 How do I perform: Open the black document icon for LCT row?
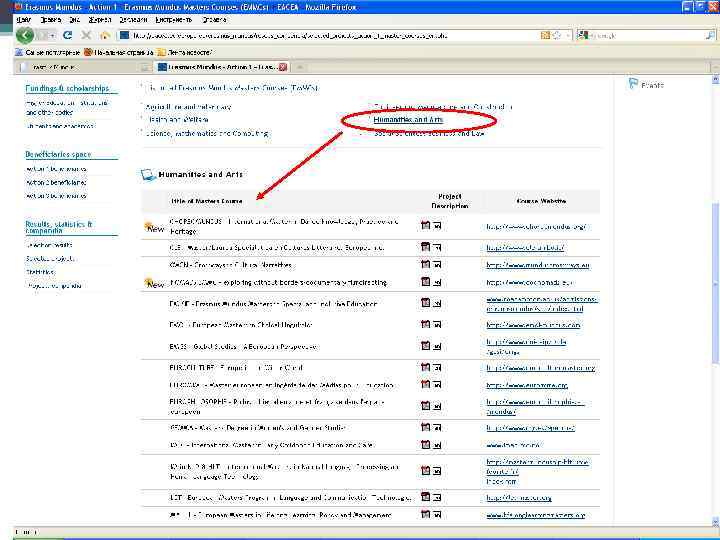click(x=437, y=497)
